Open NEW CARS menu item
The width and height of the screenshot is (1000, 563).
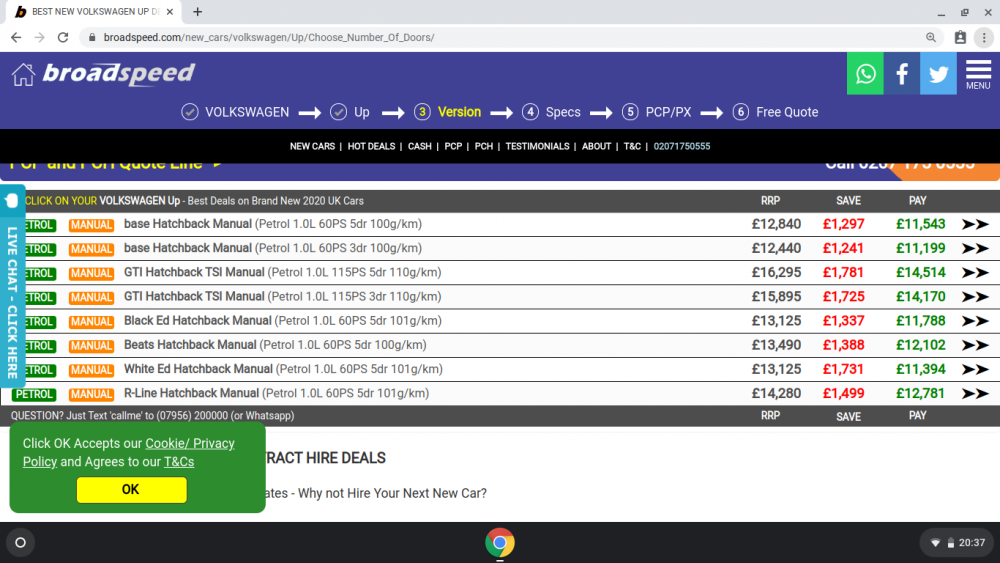pos(312,146)
